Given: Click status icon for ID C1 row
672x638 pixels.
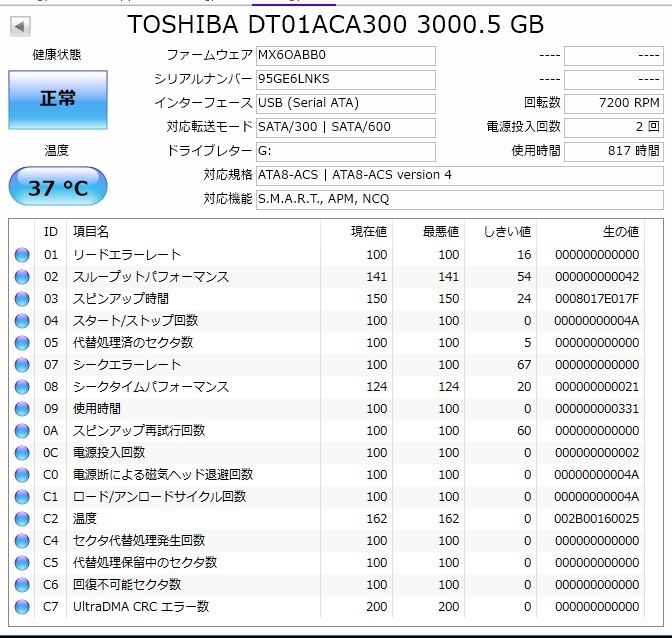Looking at the screenshot, I should tap(22, 497).
